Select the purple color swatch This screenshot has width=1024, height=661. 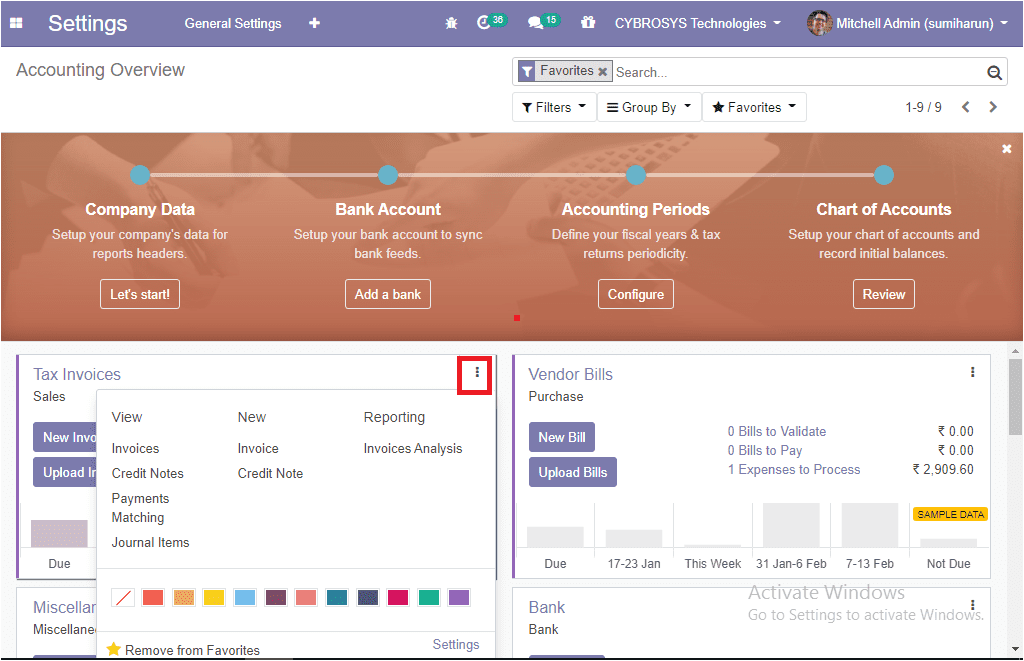coord(459,597)
